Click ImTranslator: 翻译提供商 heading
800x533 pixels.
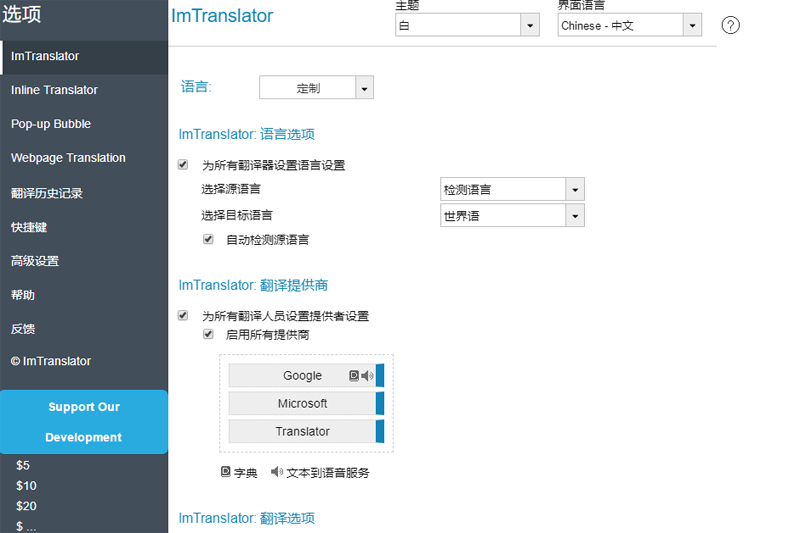pos(253,285)
